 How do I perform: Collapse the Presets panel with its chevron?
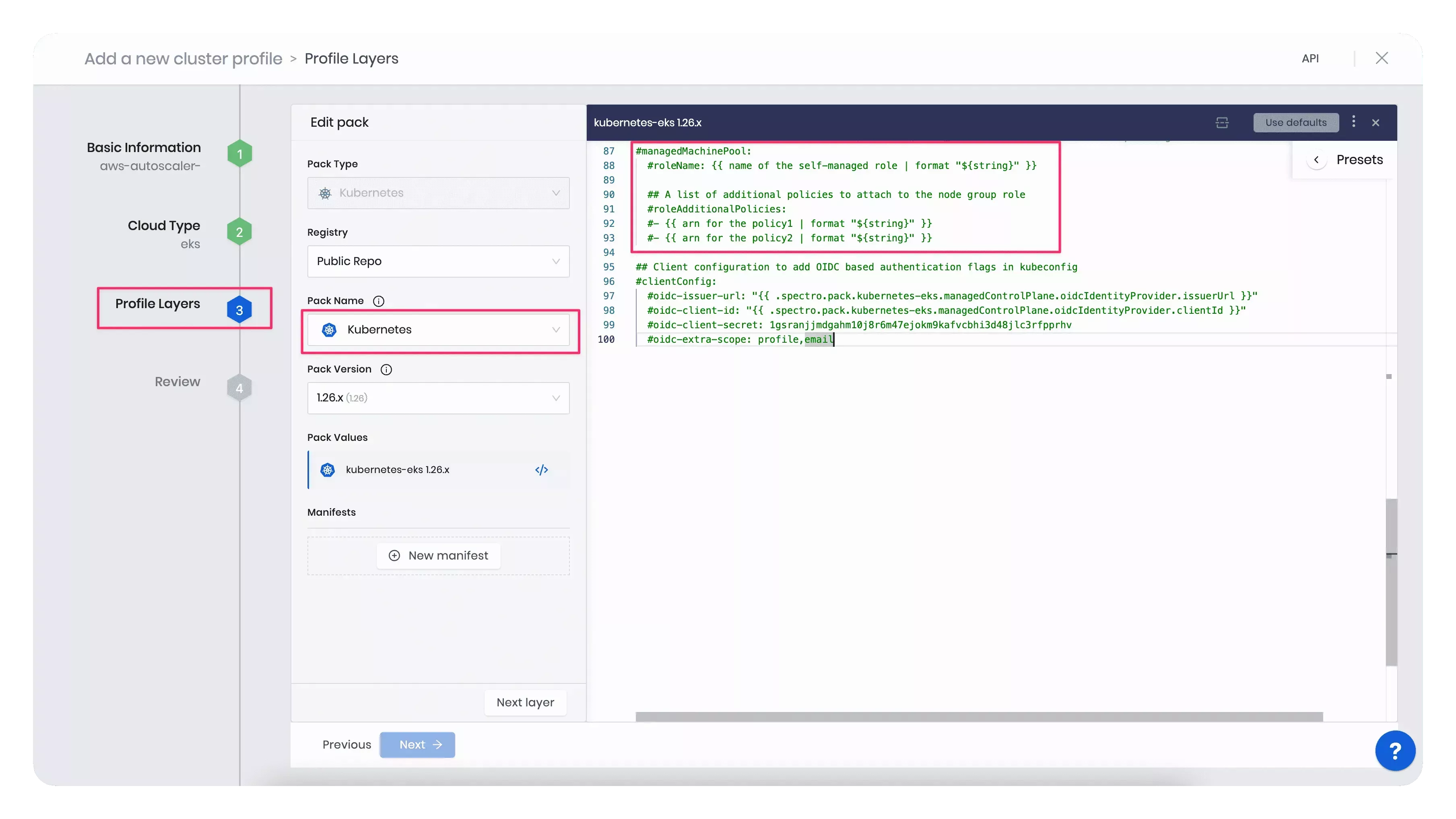click(x=1317, y=159)
